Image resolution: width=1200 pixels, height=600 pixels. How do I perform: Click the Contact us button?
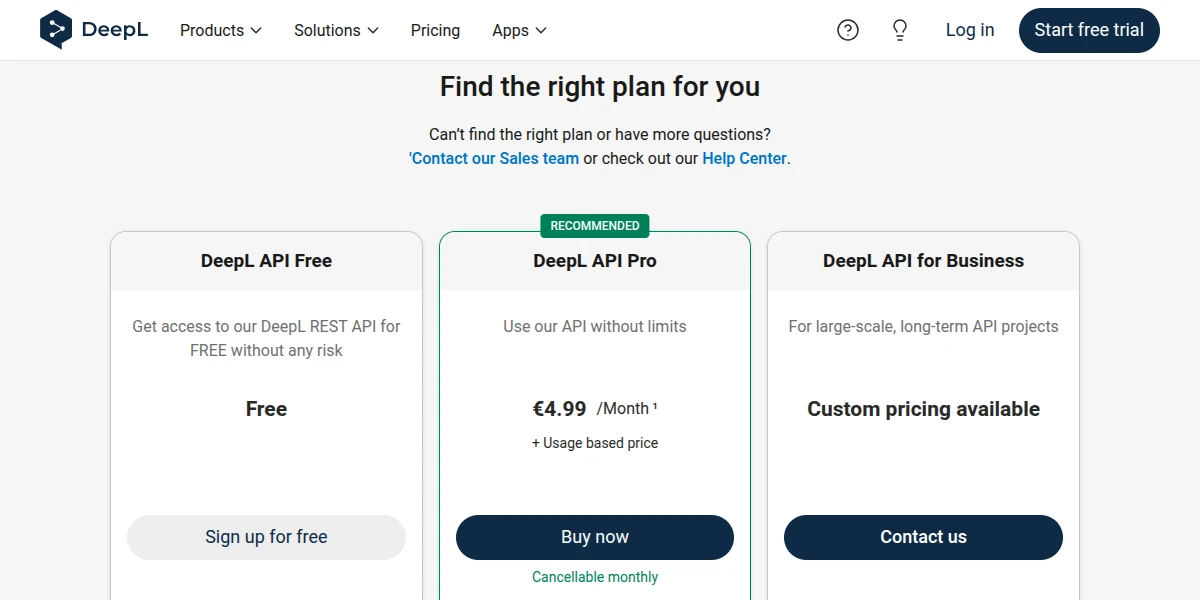pyautogui.click(x=923, y=537)
